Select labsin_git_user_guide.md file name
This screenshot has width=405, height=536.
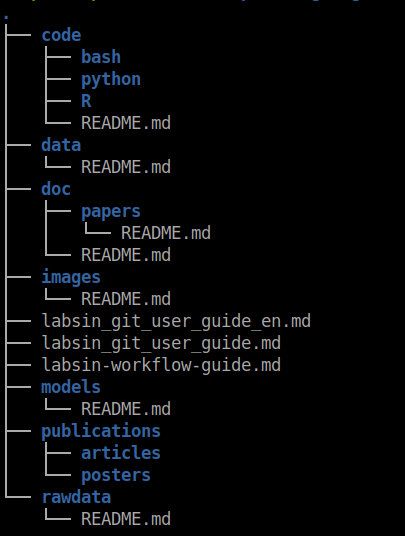161,344
